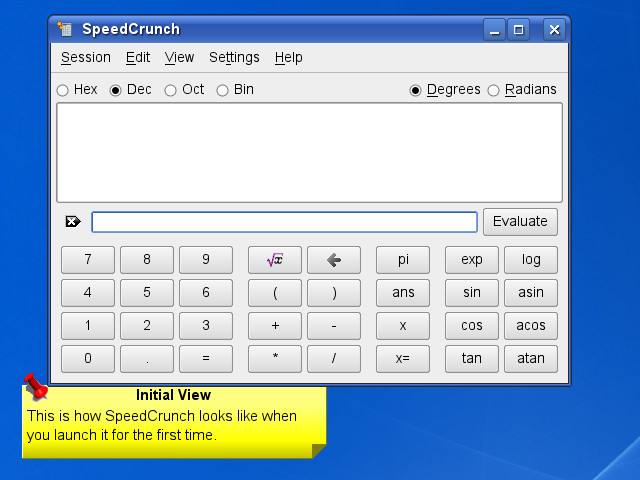Click the decimal point key

click(x=147, y=359)
